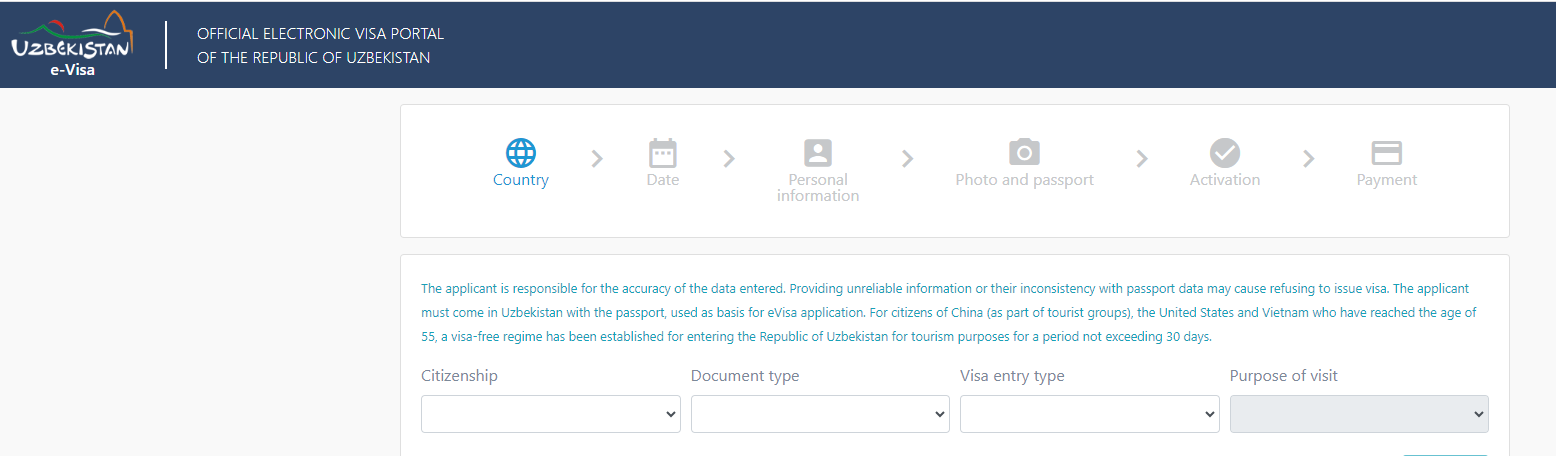Screen dimensions: 1556x456
Task: Click the credit card Payment icon
Action: tap(1386, 153)
